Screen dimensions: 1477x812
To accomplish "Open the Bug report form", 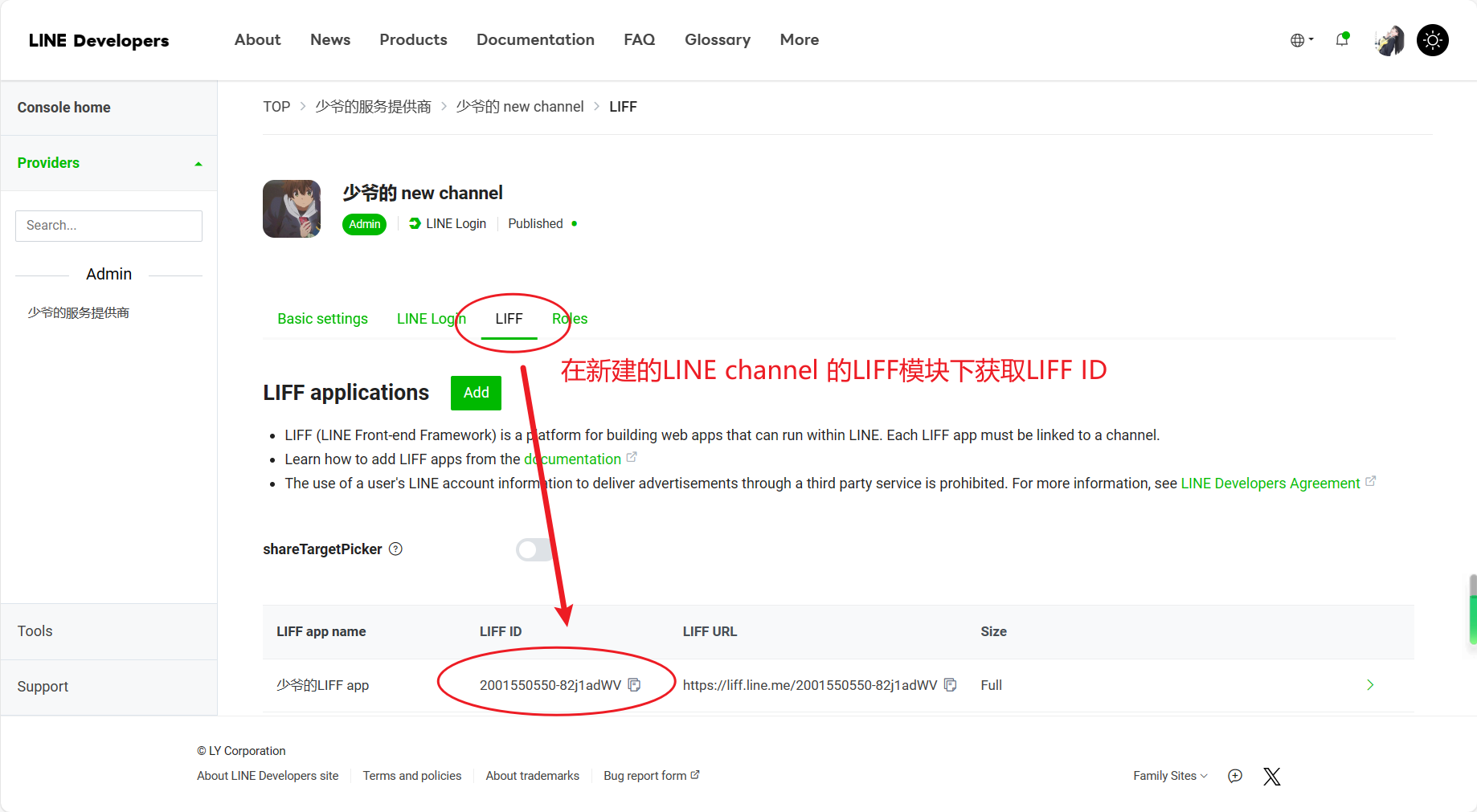I will point(652,776).
